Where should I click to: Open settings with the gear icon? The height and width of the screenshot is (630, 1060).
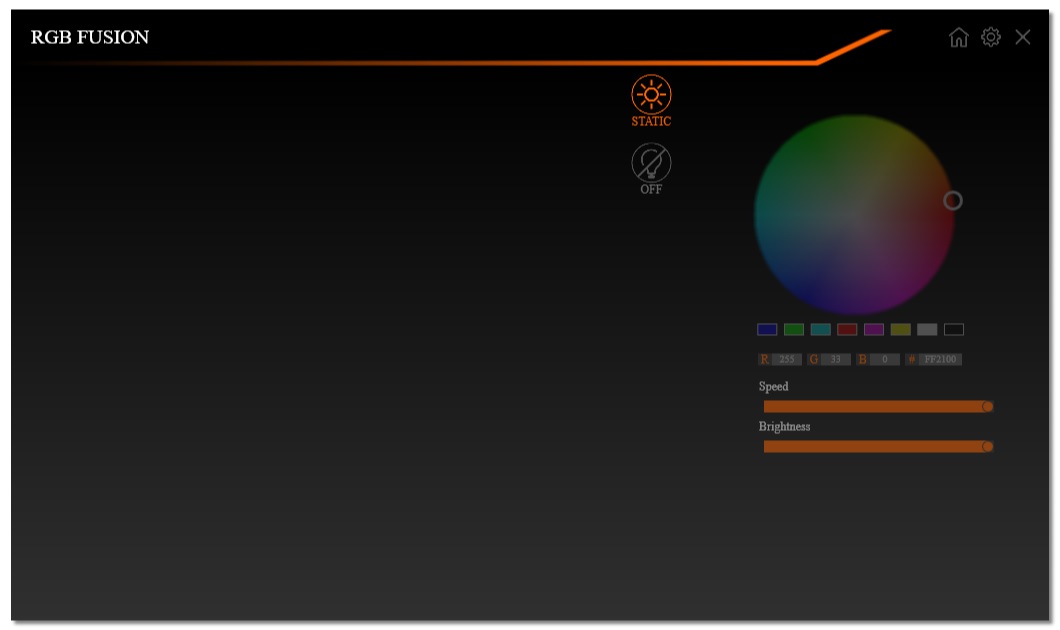(990, 37)
